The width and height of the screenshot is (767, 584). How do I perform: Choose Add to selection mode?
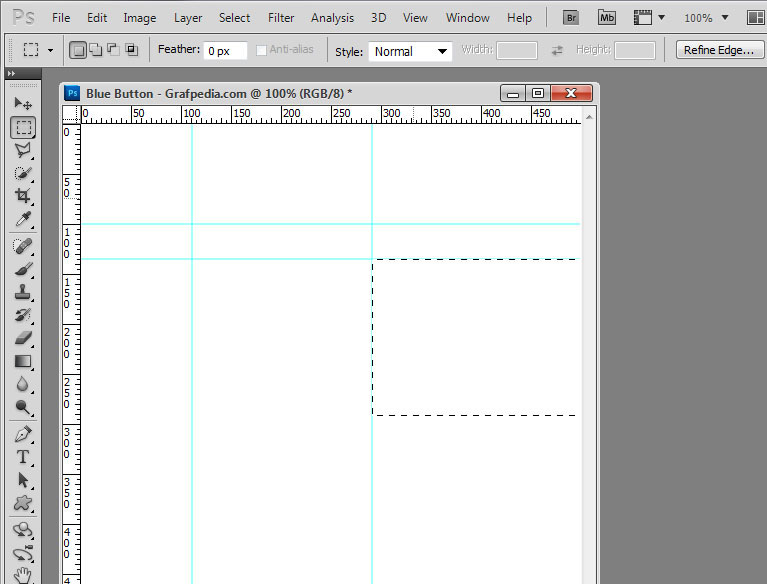point(96,49)
